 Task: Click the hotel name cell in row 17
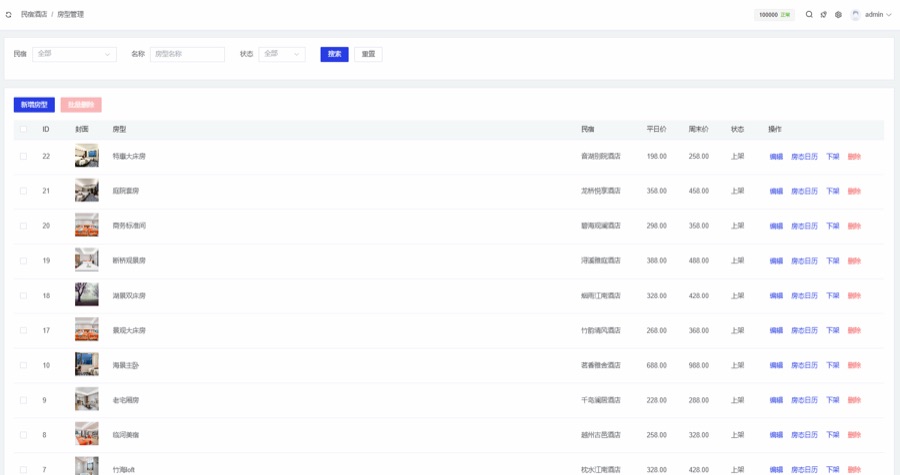[600, 330]
